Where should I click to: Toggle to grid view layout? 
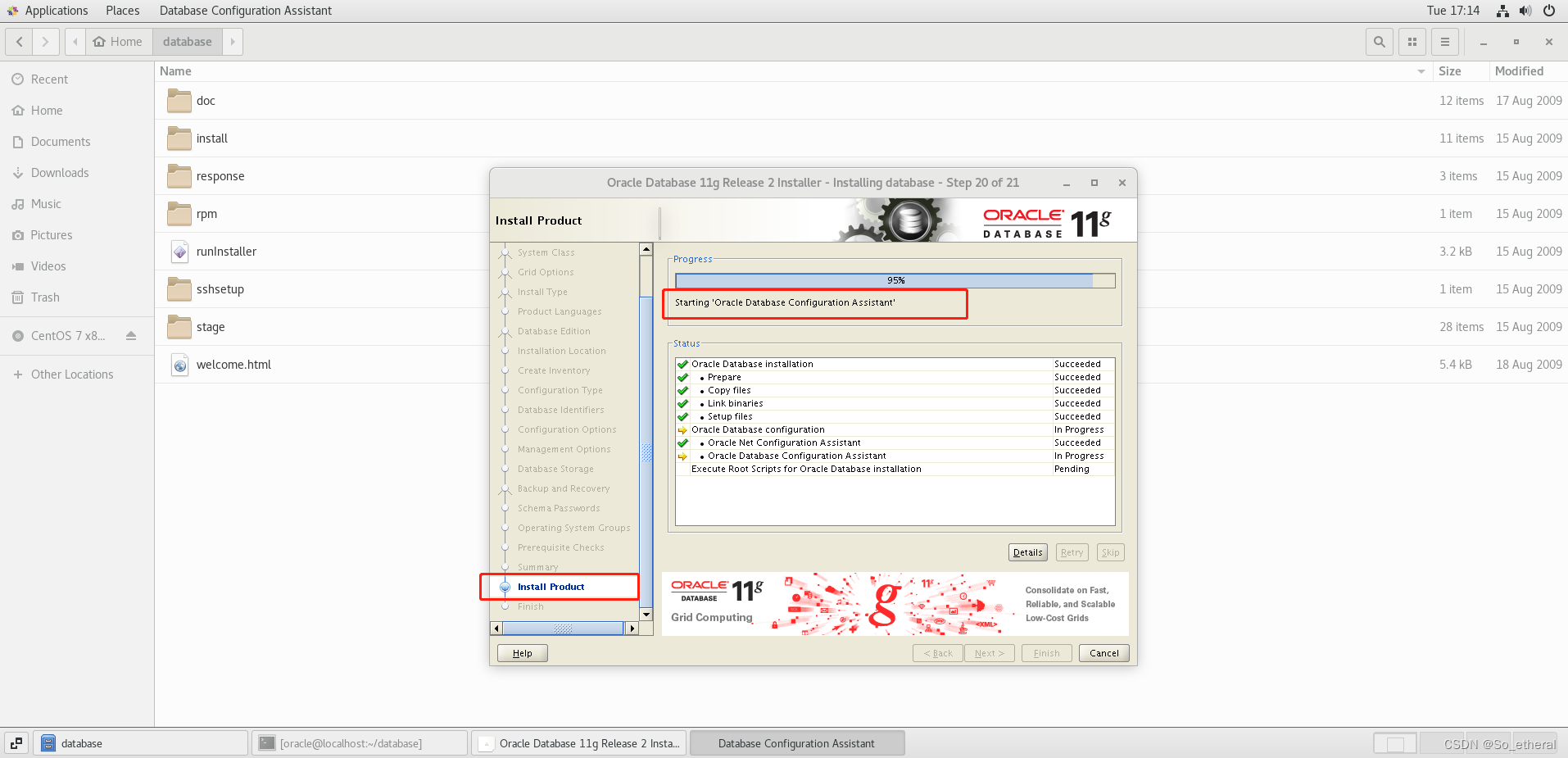[1412, 41]
